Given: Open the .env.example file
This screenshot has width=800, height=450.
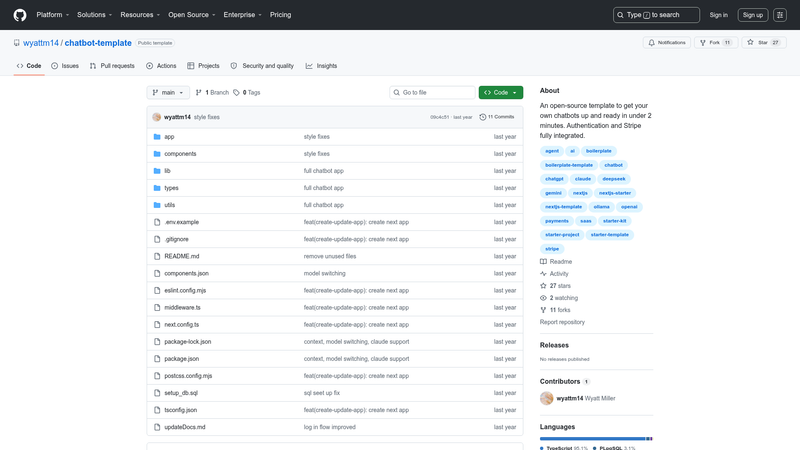Looking at the screenshot, I should pos(182,222).
